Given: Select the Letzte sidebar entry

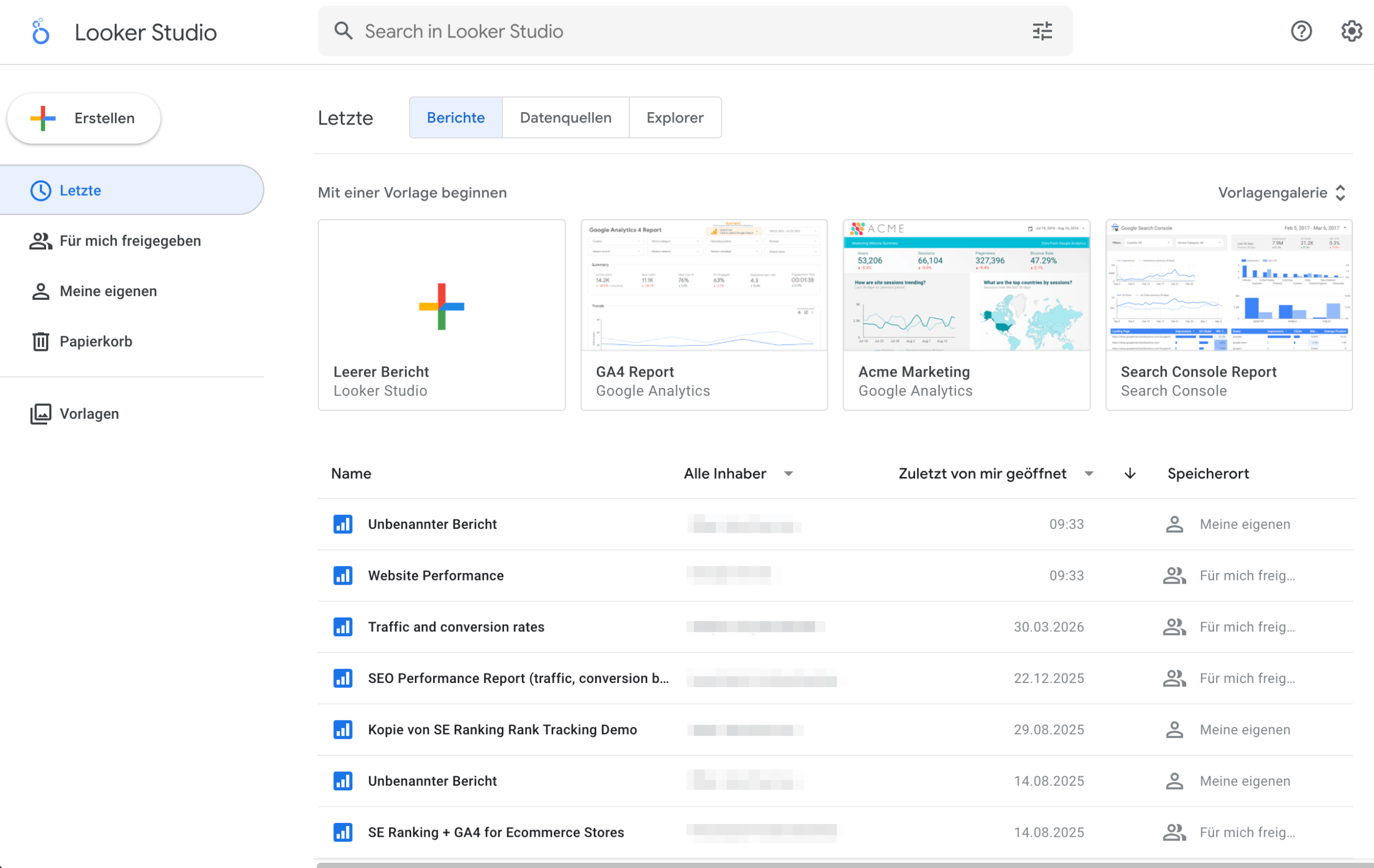Looking at the screenshot, I should pyautogui.click(x=80, y=190).
